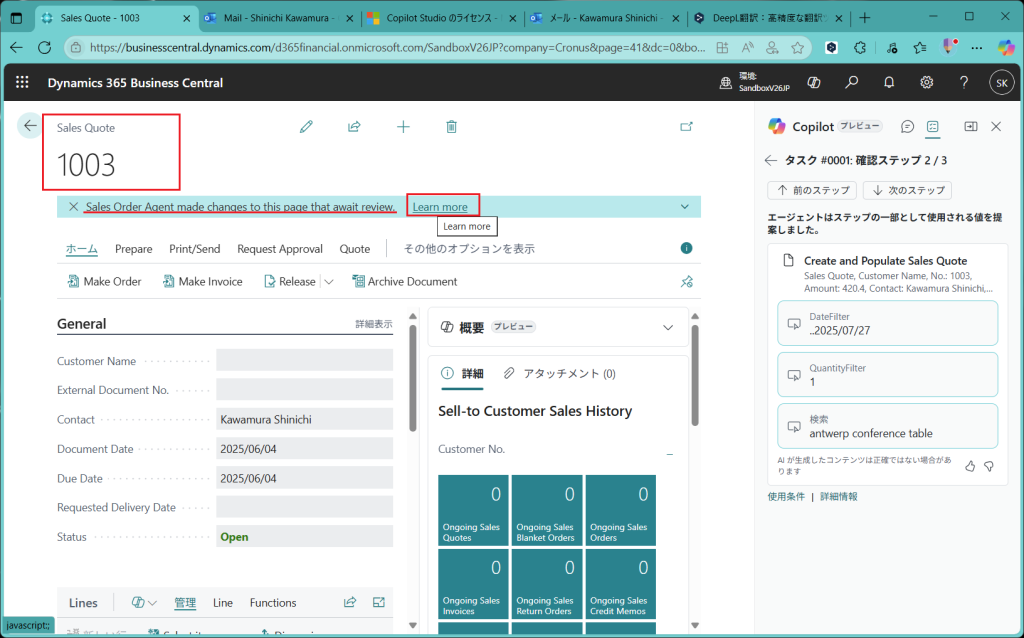This screenshot has width=1024, height=638.
Task: Click the DateFilter value card
Action: [888, 323]
